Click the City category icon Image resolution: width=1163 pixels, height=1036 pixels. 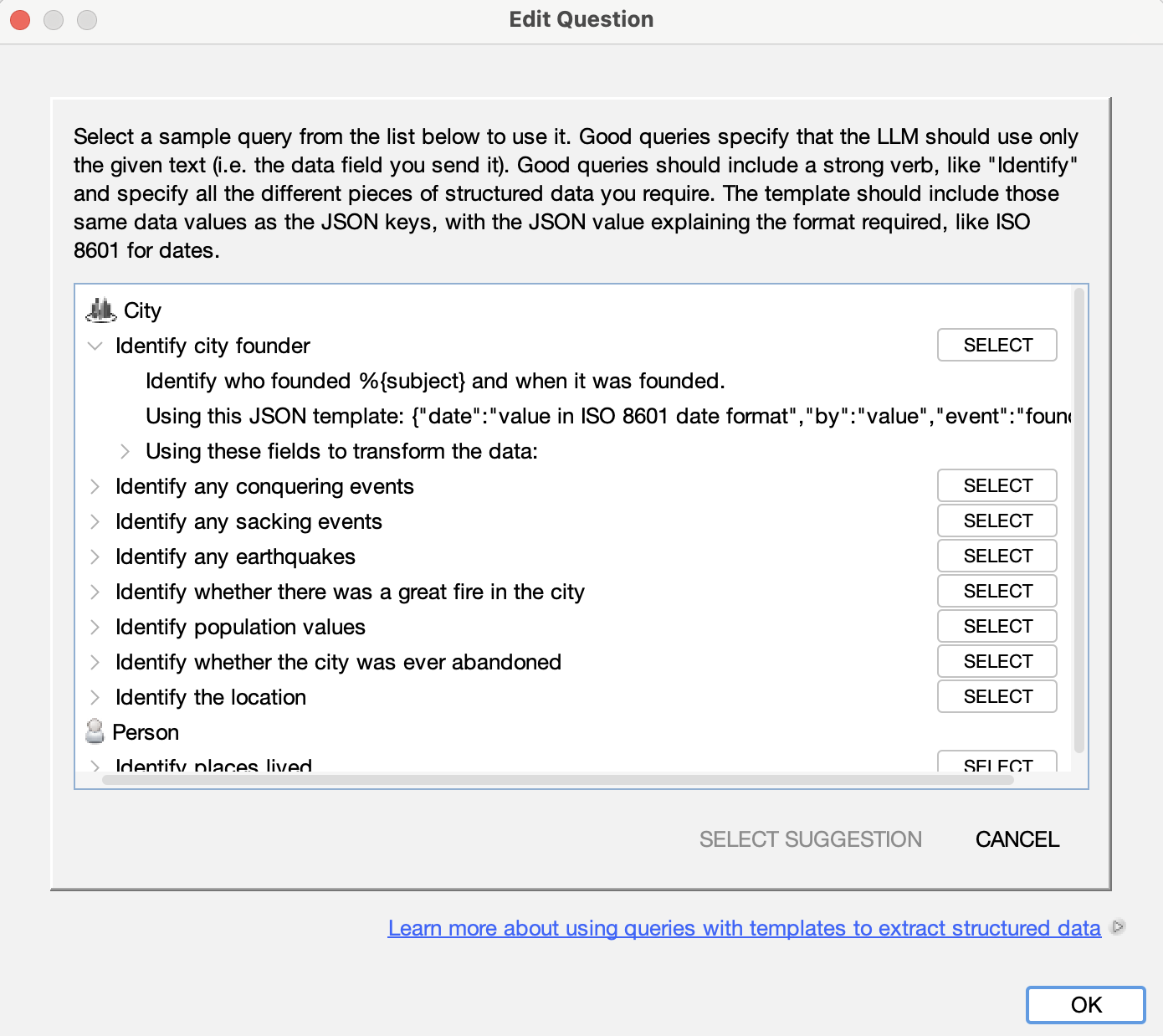coord(100,310)
